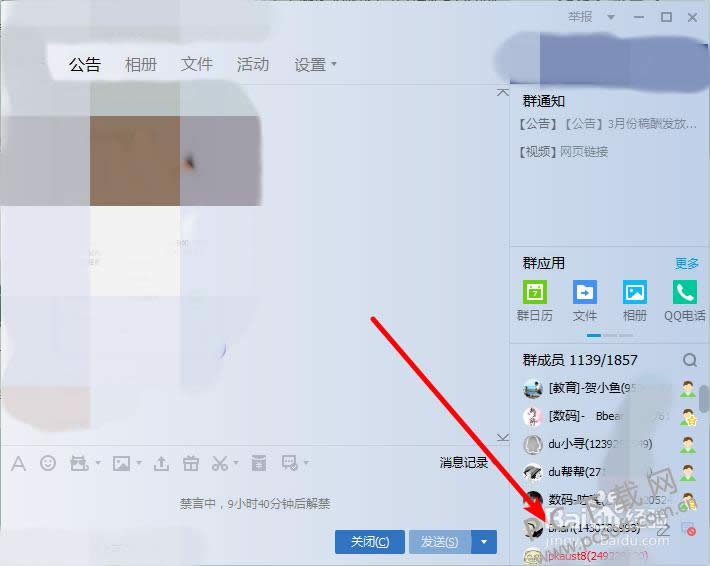Open avatar of du帮帮
Viewport: 710px width, 566px height.
click(x=533, y=473)
